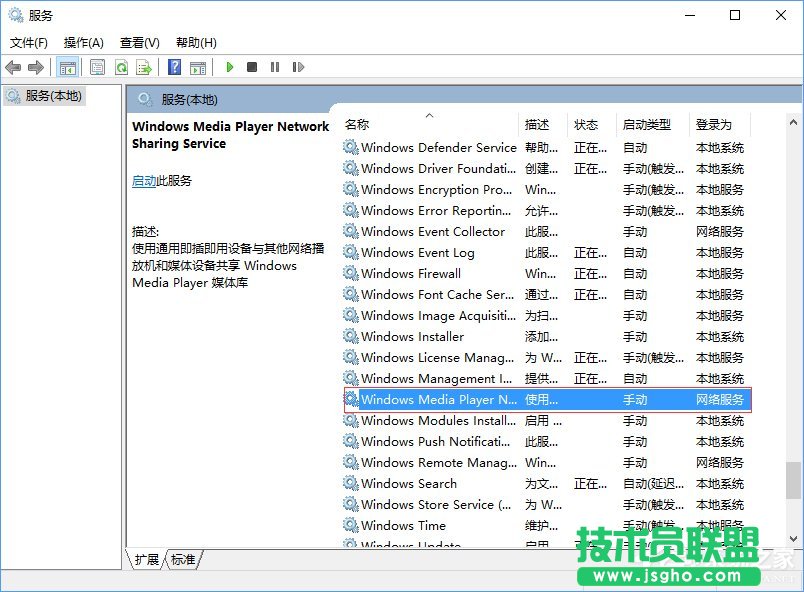Screen dimensions: 804x592
Task: Open the properties dialog icon
Action: click(x=96, y=67)
